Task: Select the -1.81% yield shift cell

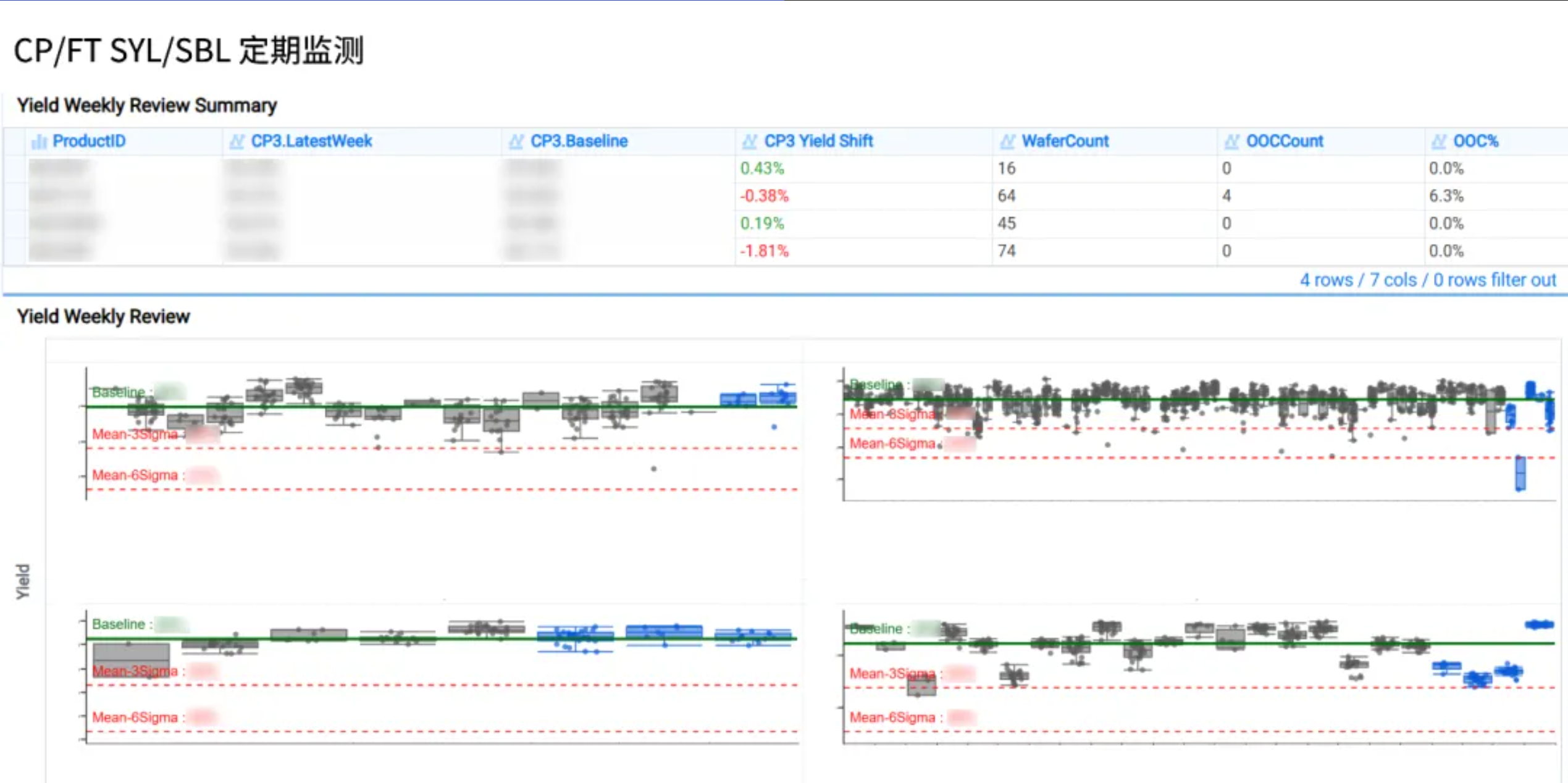Action: tap(765, 251)
